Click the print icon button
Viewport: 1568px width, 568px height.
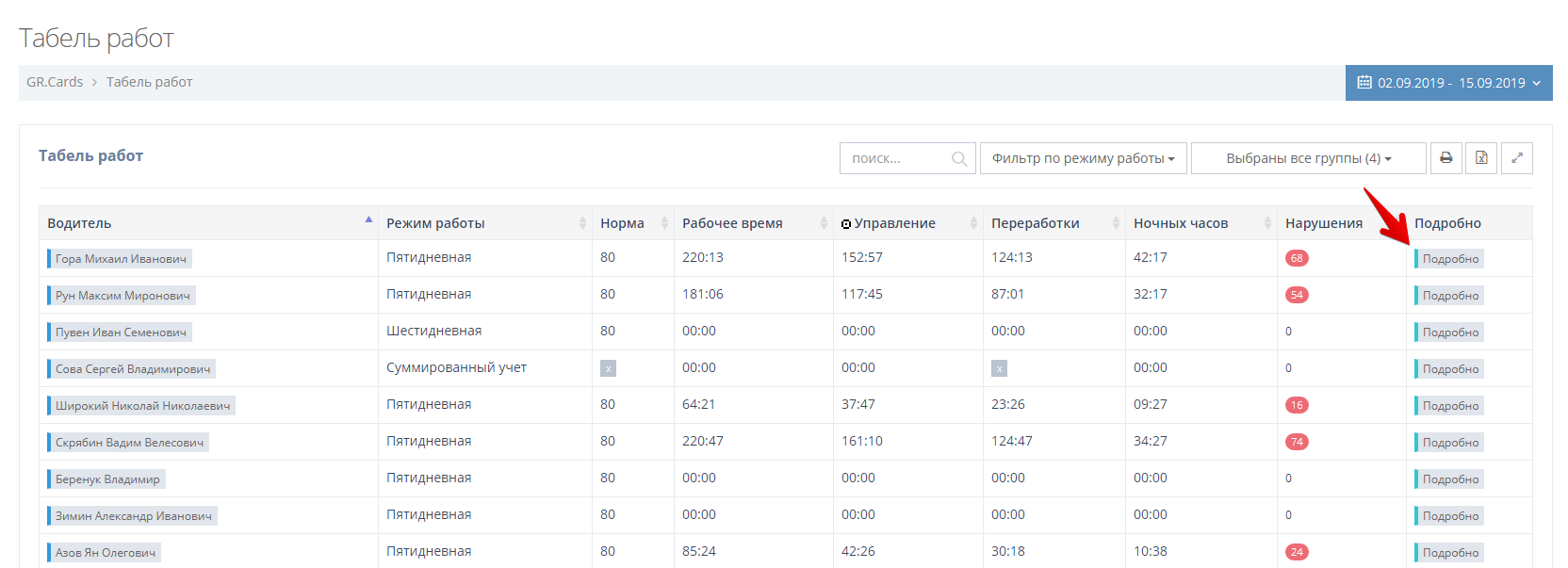coord(1445,158)
